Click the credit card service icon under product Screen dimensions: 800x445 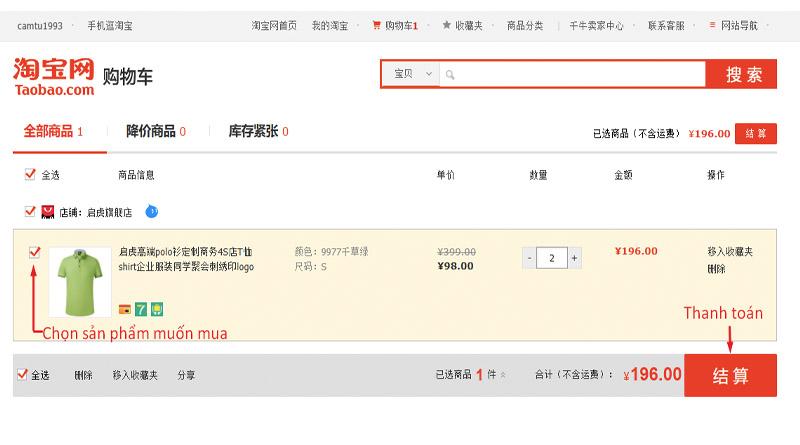(x=125, y=308)
